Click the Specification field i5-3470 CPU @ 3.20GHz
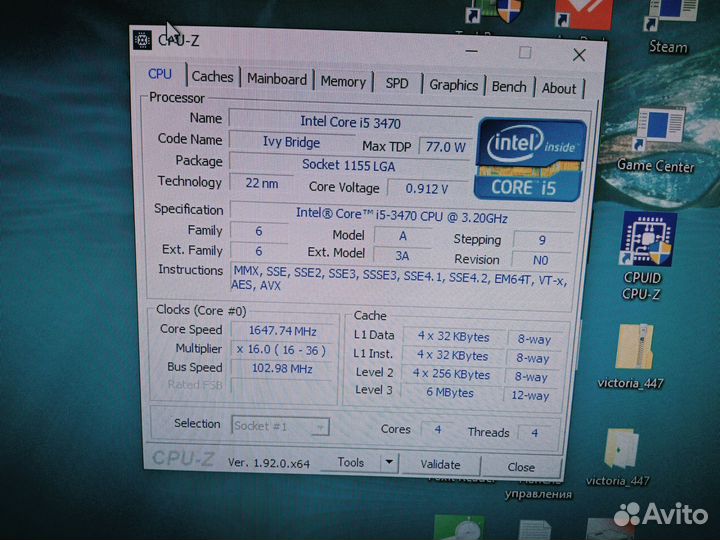This screenshot has height=540, width=720. click(x=402, y=215)
